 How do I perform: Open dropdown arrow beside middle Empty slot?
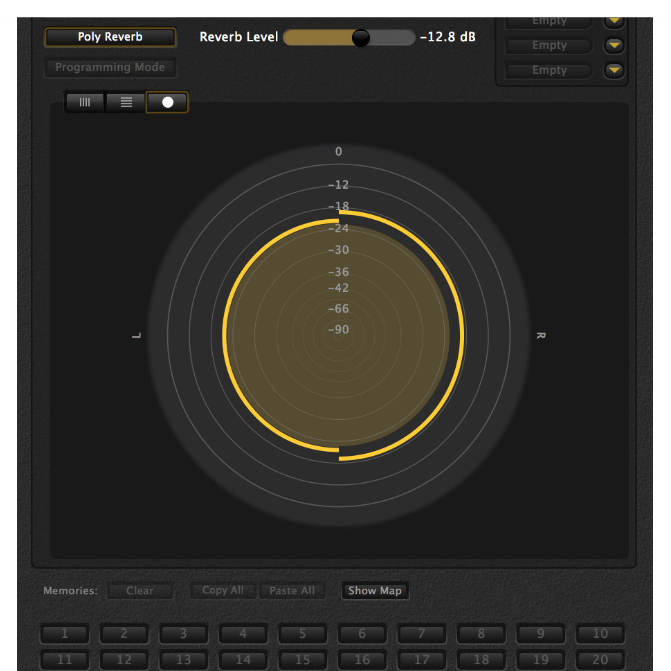614,46
